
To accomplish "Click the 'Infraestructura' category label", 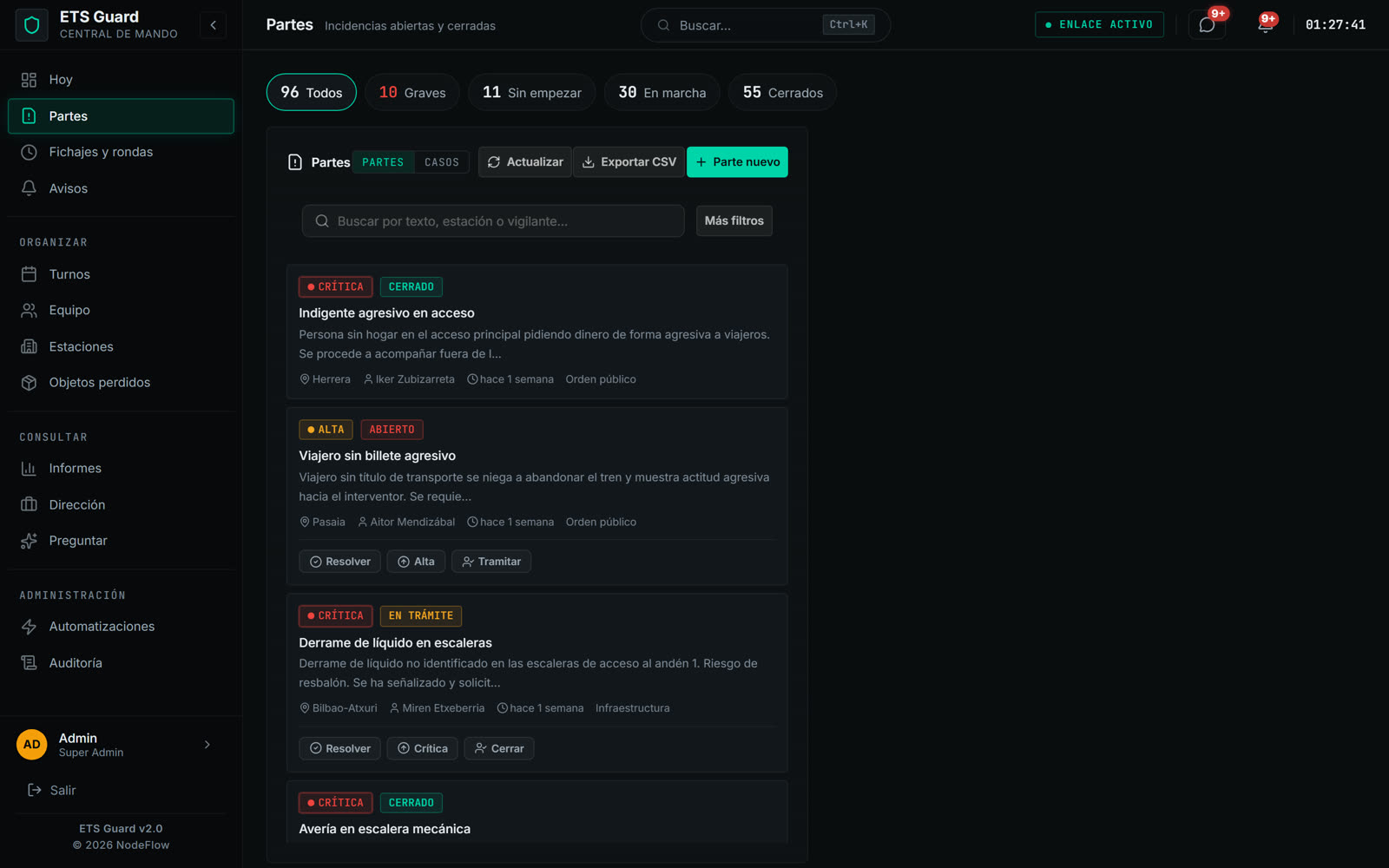I will [x=633, y=708].
